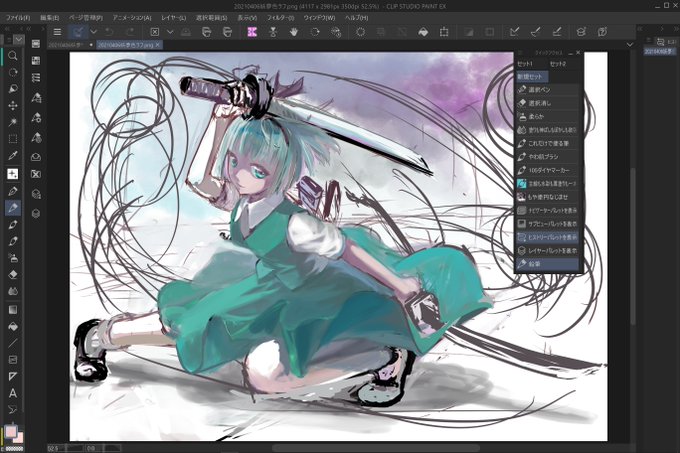The width and height of the screenshot is (680, 453).
Task: Select the Fill bucket tool in left palette
Action: click(x=13, y=326)
